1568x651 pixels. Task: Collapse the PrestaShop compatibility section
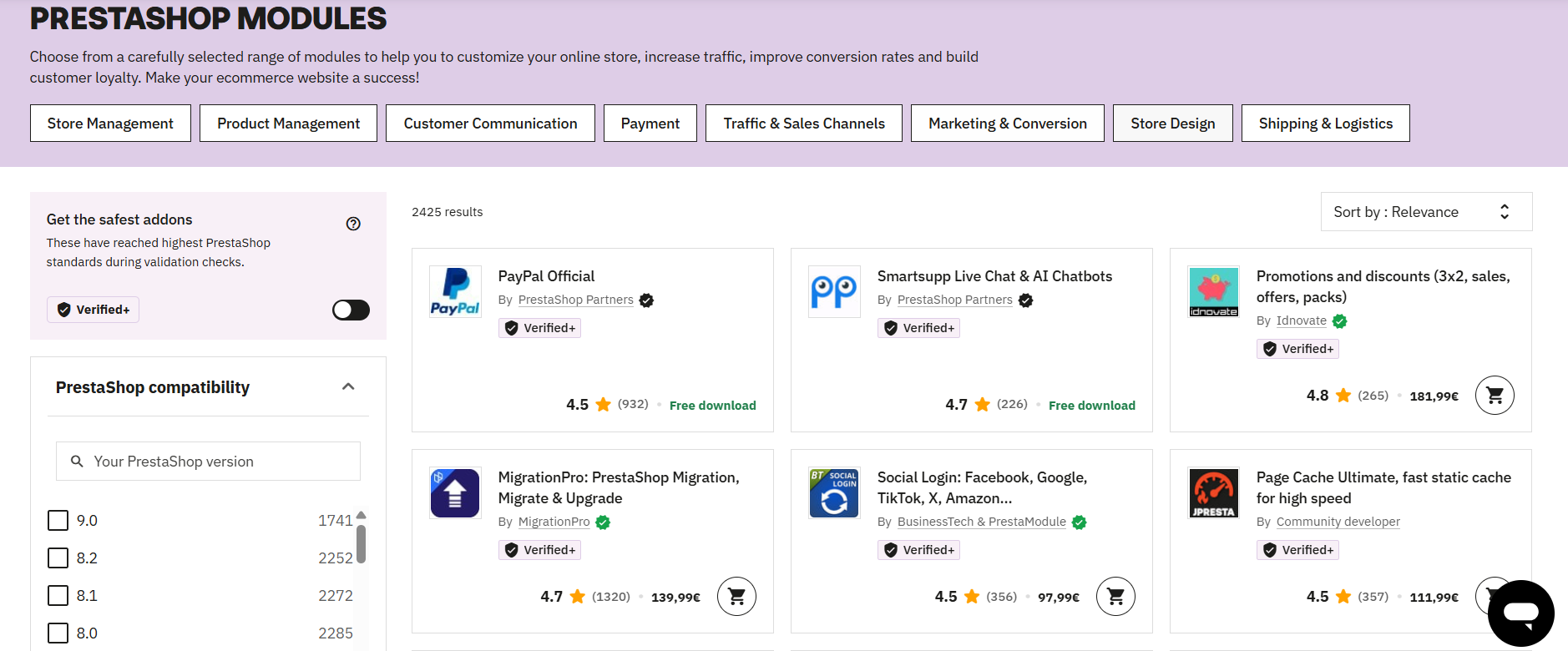[x=348, y=386]
